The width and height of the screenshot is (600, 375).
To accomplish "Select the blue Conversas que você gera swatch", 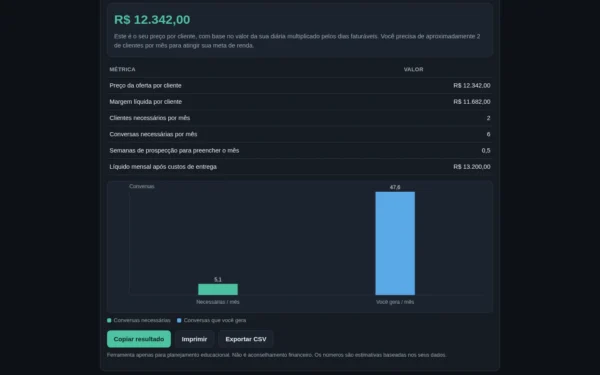I will [x=179, y=320].
